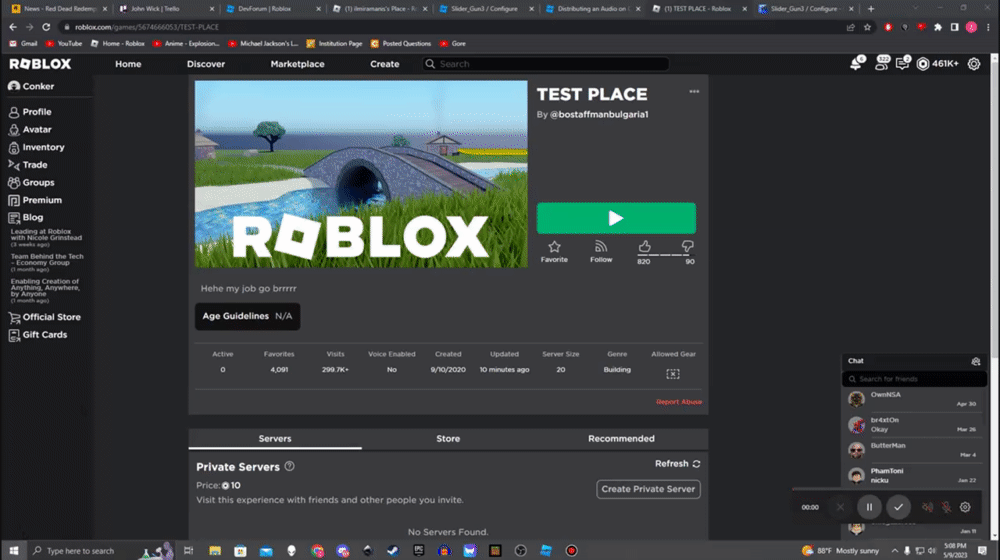Click Create Private Server button
This screenshot has height=560, width=1000.
(649, 489)
